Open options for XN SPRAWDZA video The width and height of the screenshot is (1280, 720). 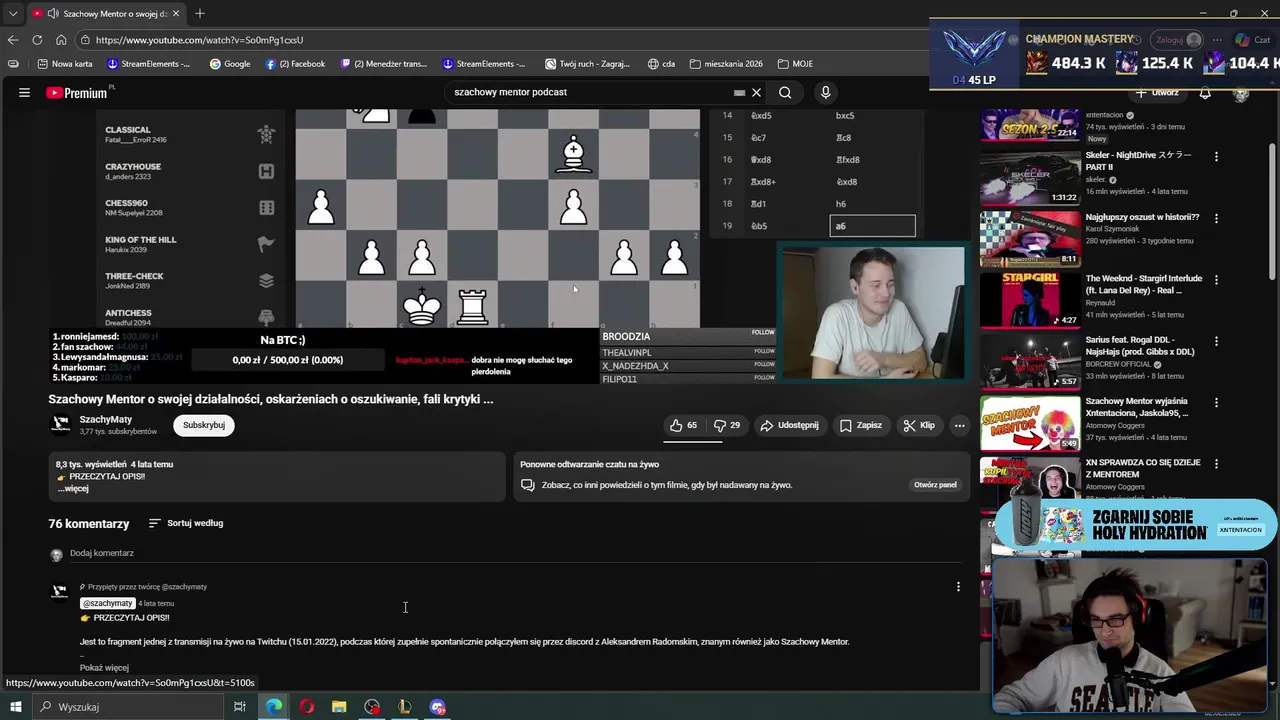(1216, 463)
